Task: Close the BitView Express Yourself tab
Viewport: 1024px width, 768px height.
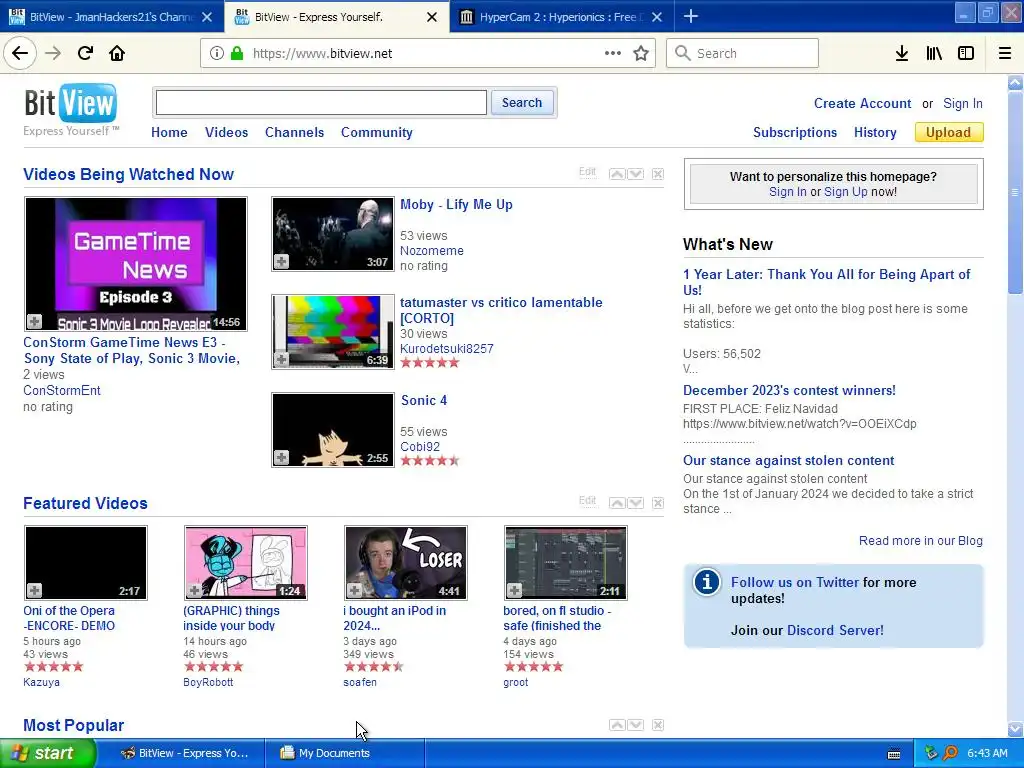Action: pos(432,17)
